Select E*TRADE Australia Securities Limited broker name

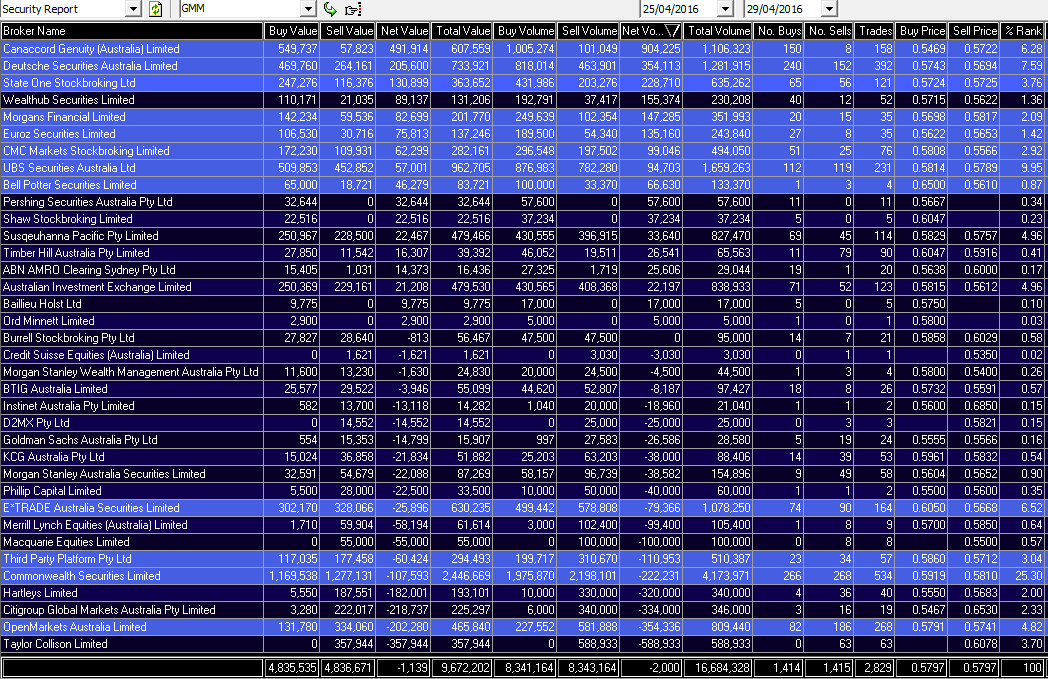91,508
